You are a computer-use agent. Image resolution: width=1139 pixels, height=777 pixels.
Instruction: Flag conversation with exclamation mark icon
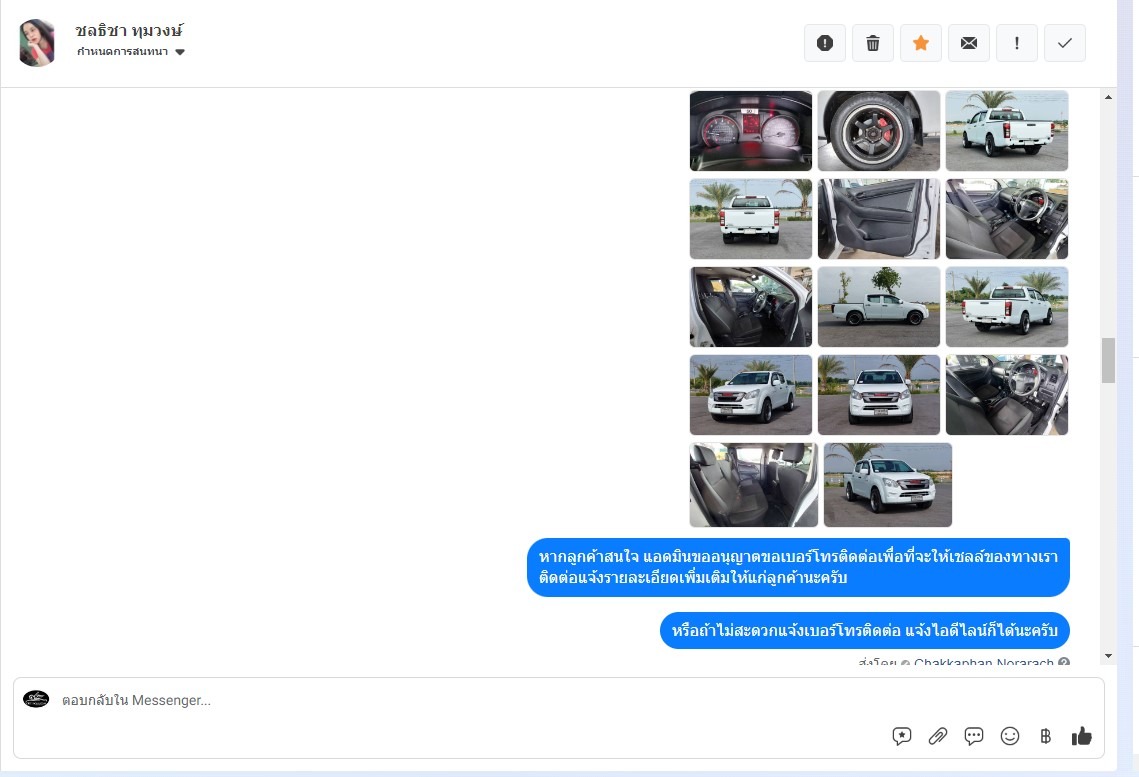click(1016, 43)
